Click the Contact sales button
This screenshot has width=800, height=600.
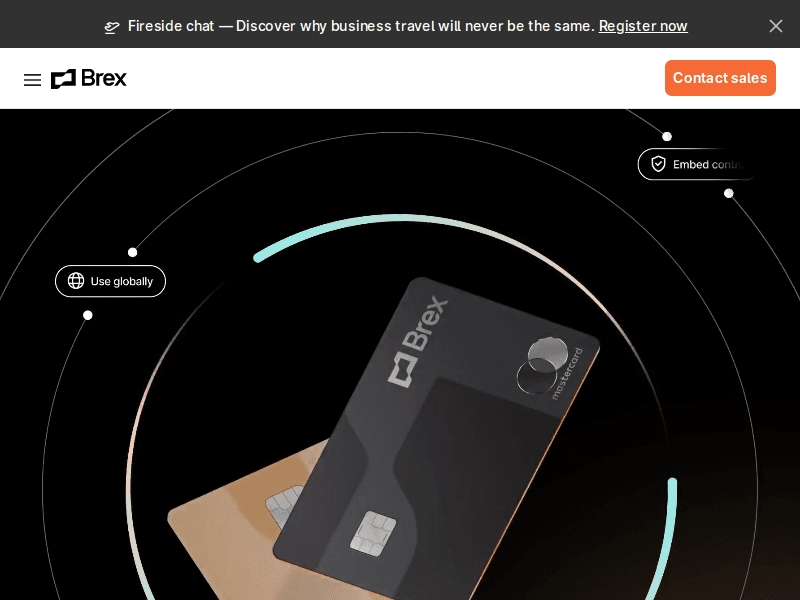[x=720, y=78]
